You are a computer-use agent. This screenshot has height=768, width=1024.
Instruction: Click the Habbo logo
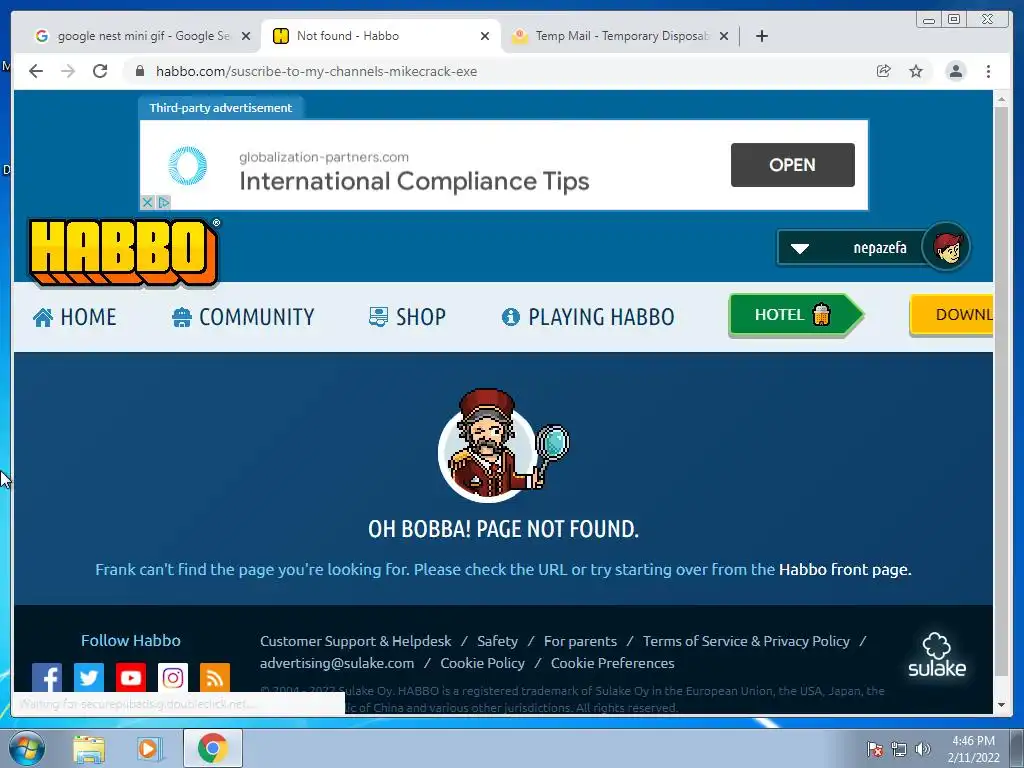124,253
